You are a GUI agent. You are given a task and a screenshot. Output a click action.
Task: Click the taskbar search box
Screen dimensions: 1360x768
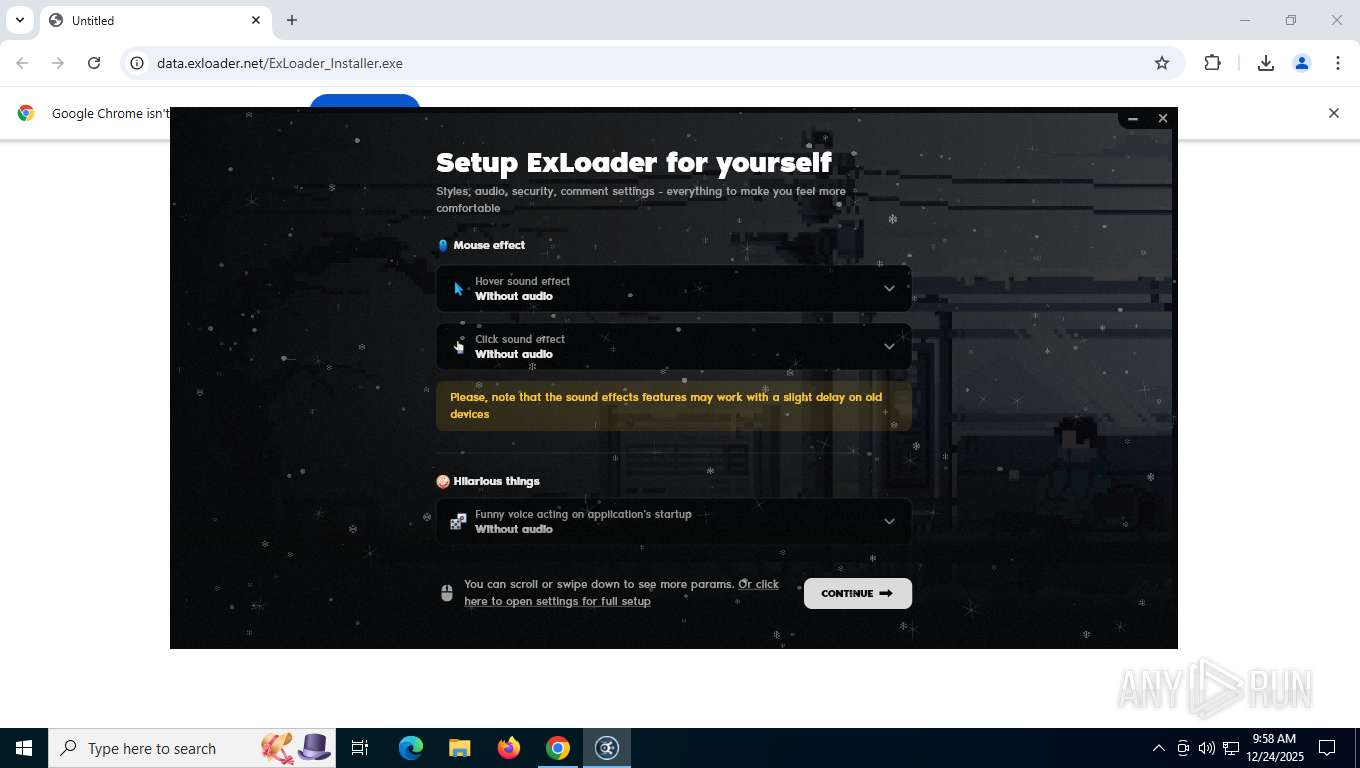coord(192,748)
